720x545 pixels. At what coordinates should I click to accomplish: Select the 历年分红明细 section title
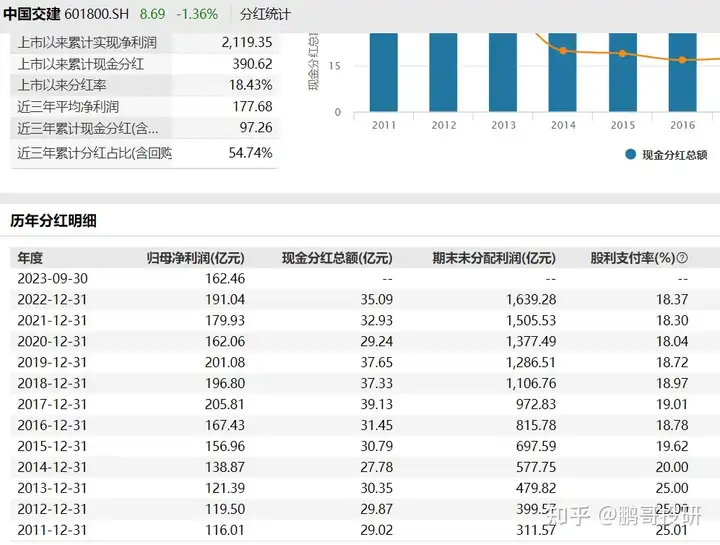pyautogui.click(x=53, y=221)
